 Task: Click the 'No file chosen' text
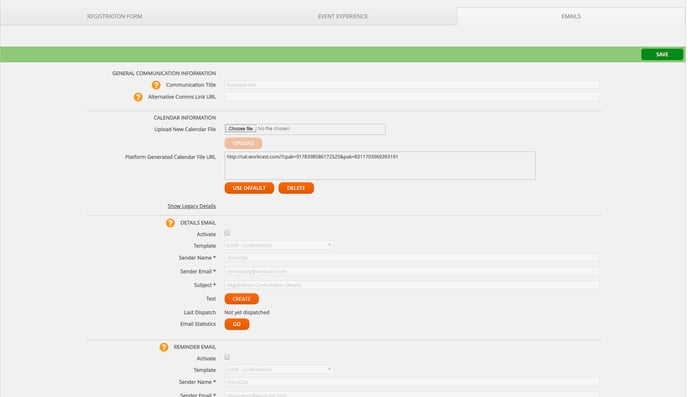[x=274, y=129]
